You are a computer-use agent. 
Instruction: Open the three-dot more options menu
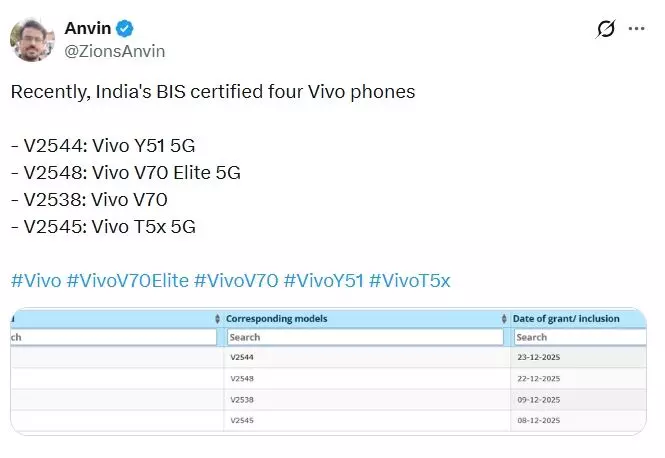click(637, 29)
